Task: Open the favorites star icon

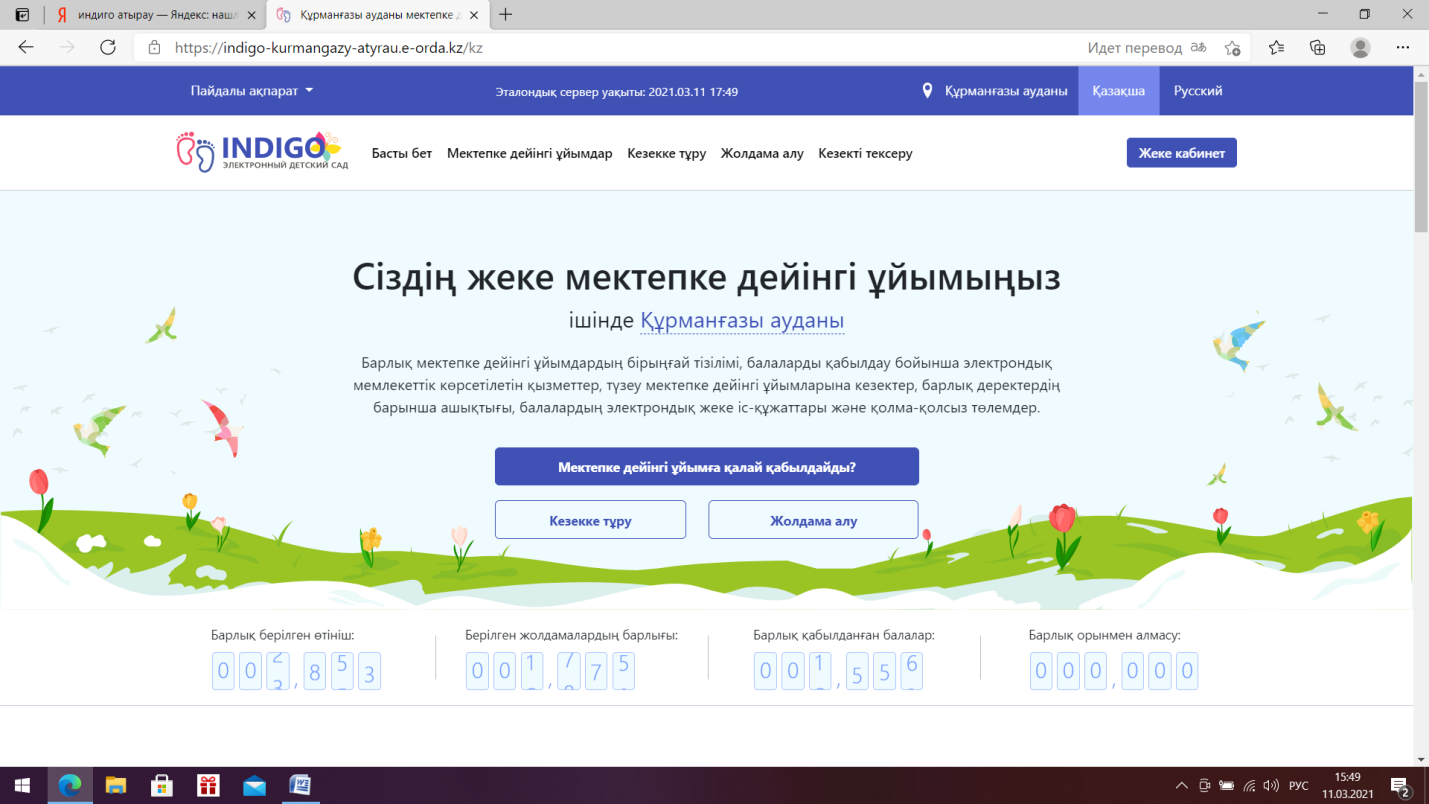Action: 1276,47
